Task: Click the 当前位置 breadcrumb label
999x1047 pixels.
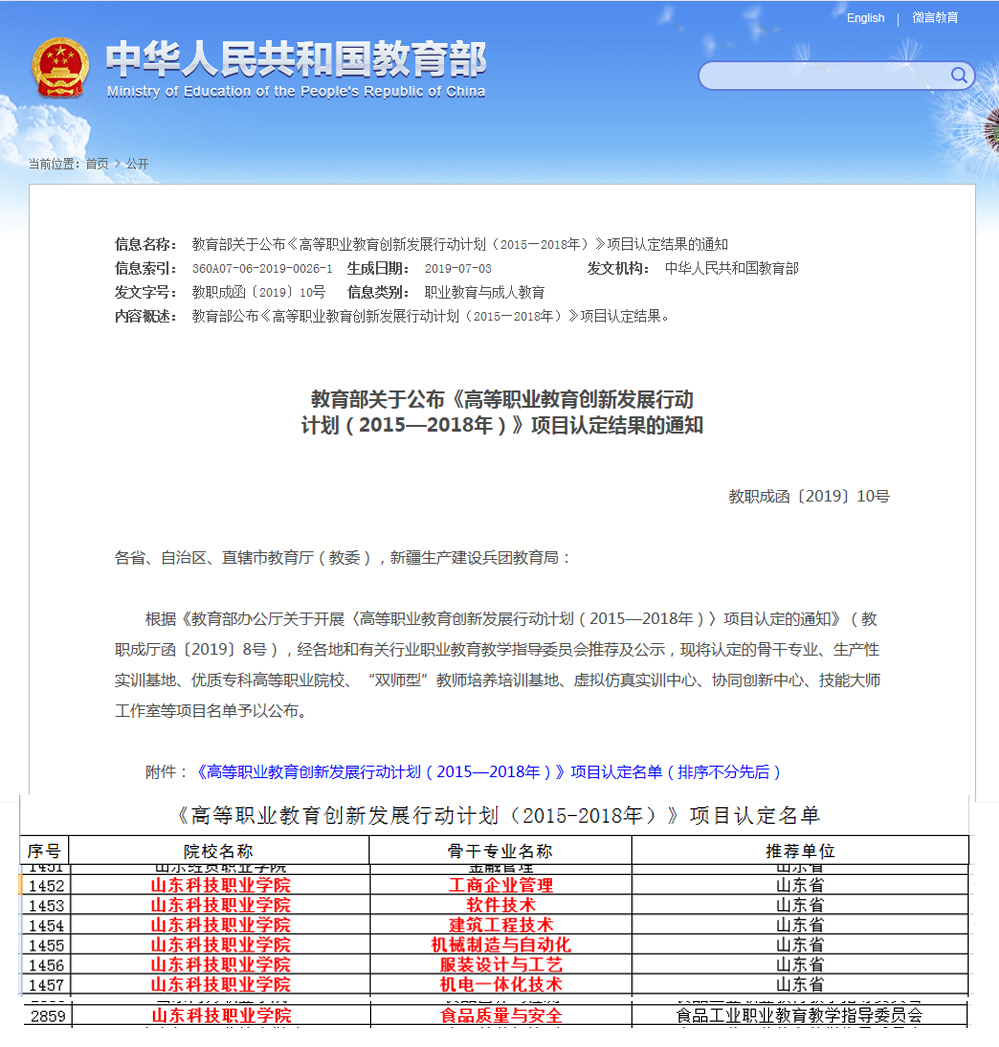Action: (54, 164)
